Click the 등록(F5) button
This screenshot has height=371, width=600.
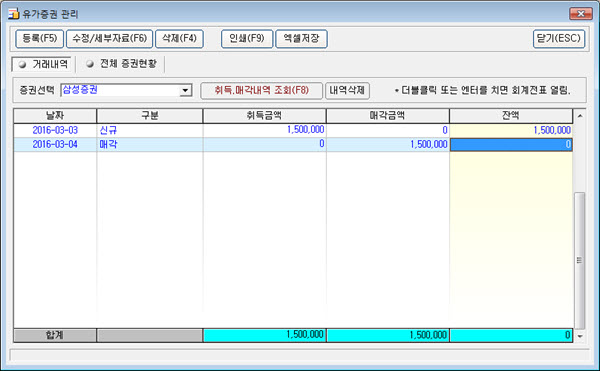[39, 39]
